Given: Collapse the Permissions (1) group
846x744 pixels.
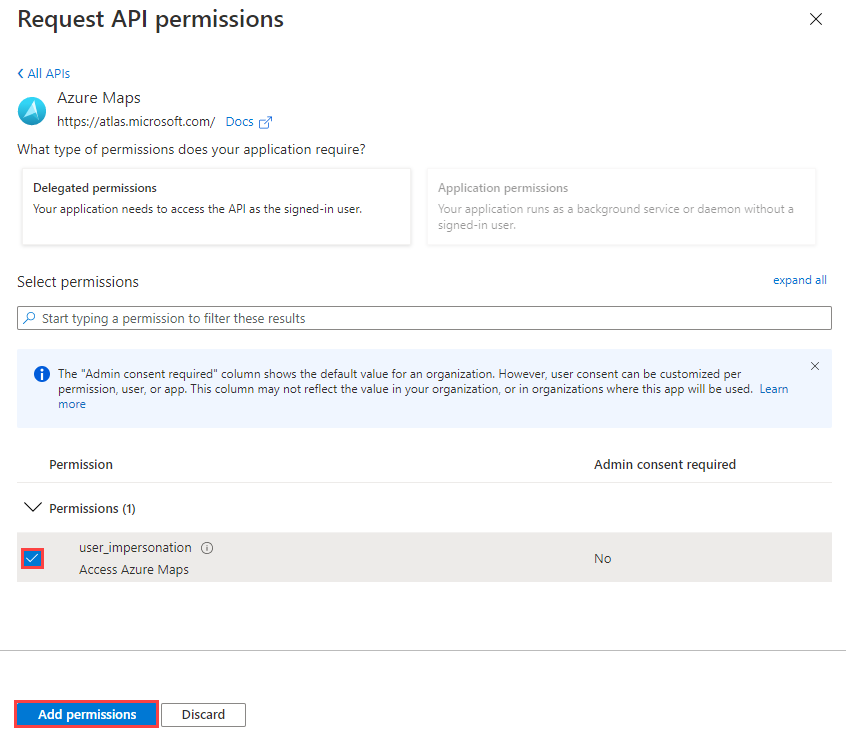Looking at the screenshot, I should 33,507.
